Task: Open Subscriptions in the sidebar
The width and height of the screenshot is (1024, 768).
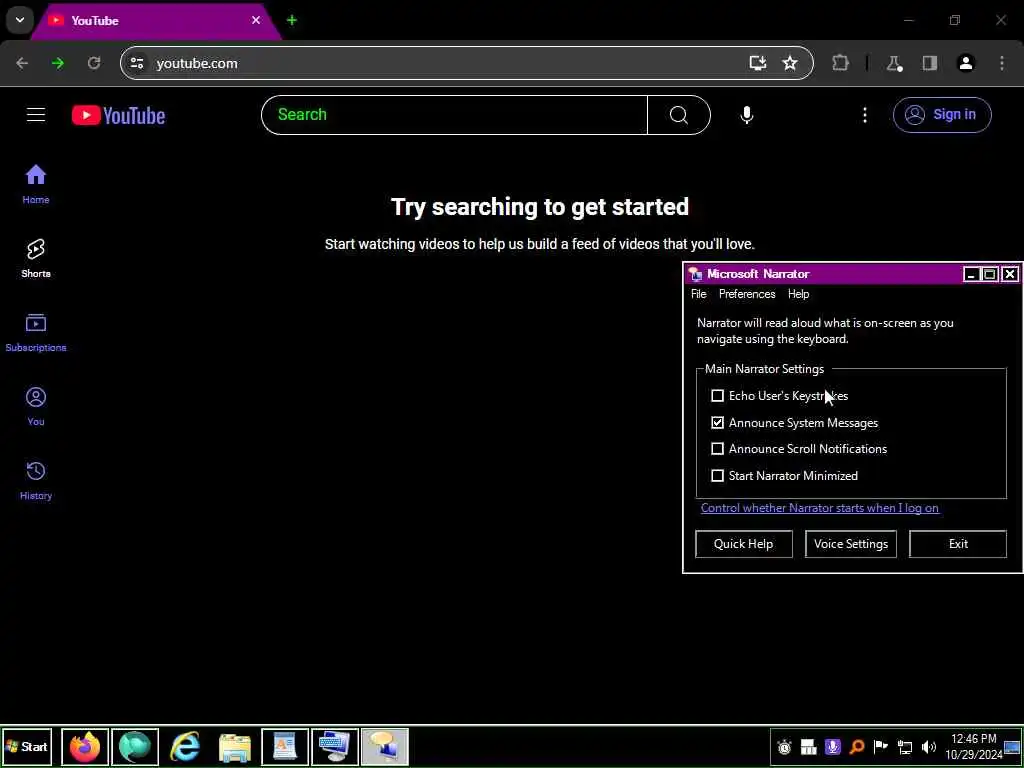Action: point(36,333)
